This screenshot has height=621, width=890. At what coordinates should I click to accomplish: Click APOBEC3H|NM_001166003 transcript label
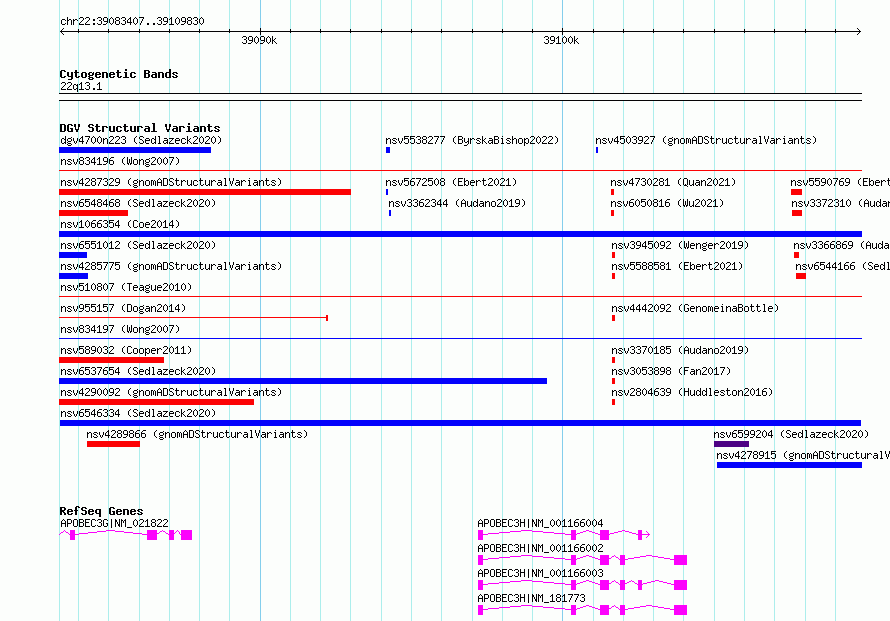pos(540,573)
